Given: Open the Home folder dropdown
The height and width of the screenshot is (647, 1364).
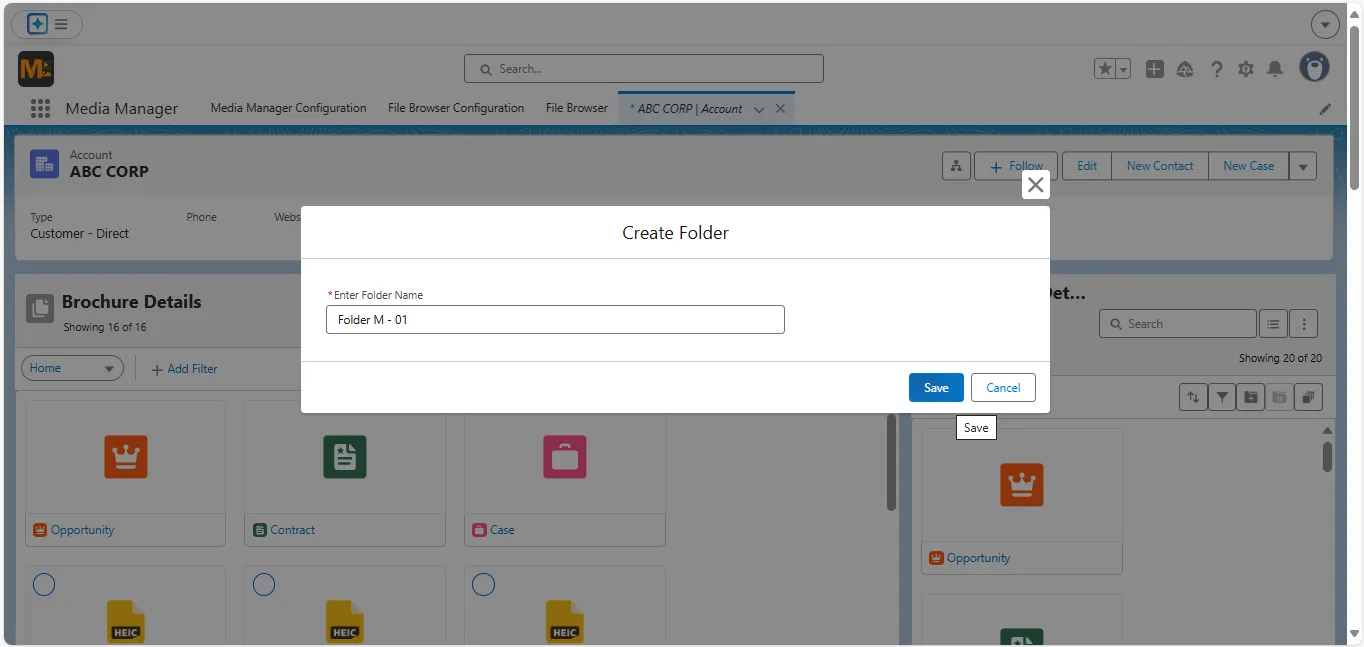Looking at the screenshot, I should click(x=73, y=368).
